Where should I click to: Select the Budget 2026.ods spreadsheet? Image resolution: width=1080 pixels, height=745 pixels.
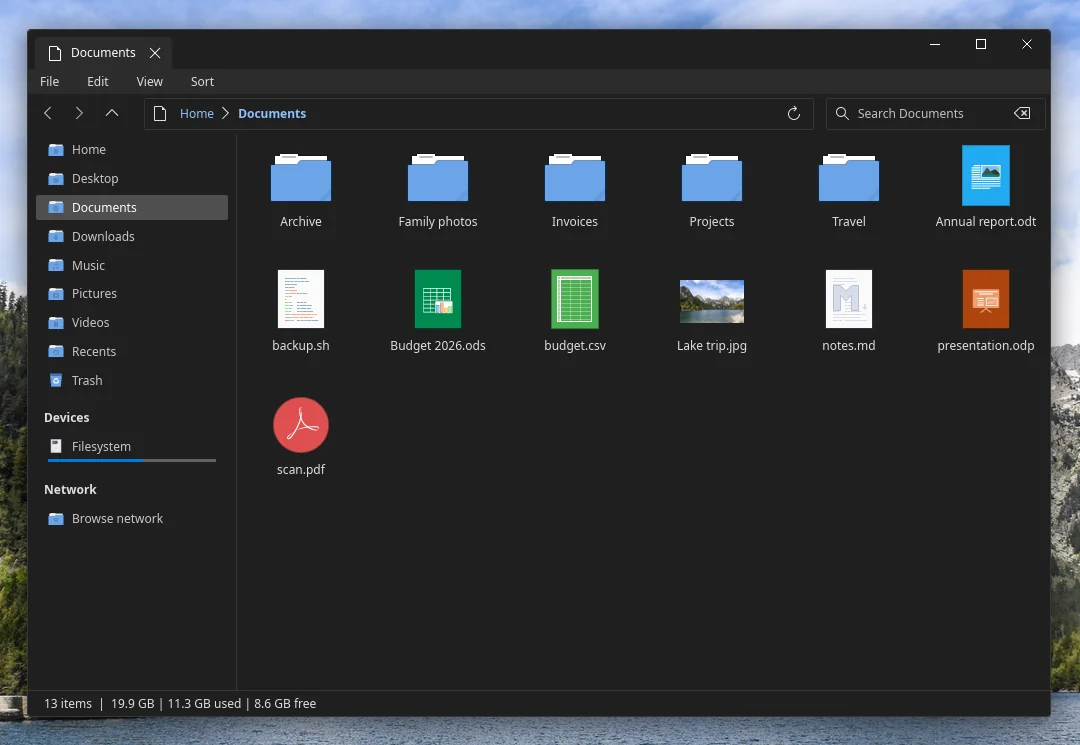tap(437, 299)
